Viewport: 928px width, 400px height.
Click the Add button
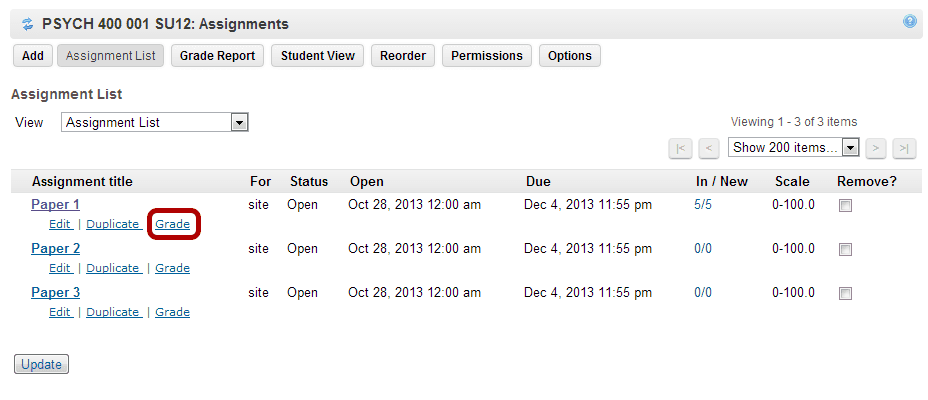click(33, 56)
